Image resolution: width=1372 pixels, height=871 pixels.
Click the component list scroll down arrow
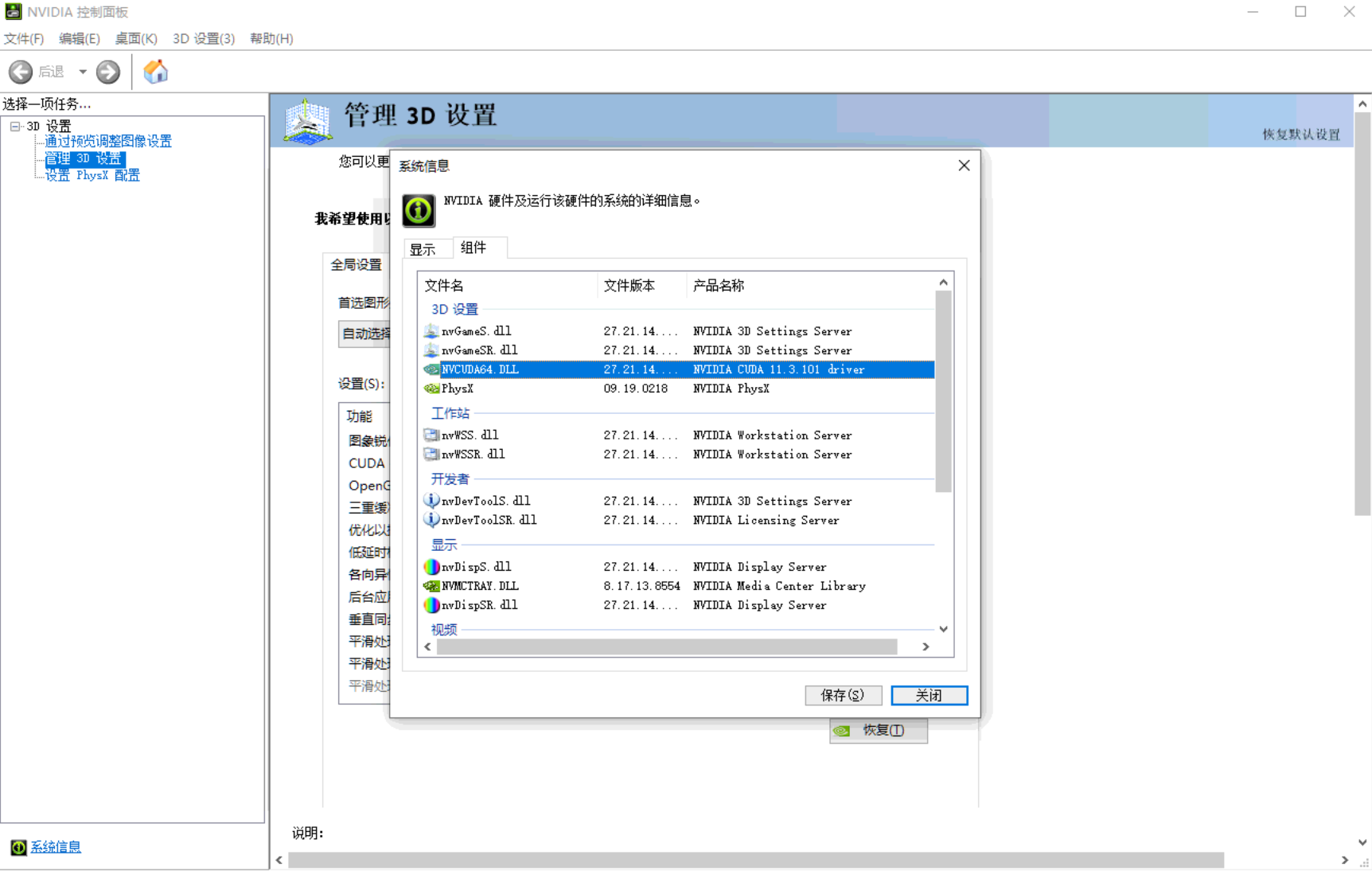944,629
